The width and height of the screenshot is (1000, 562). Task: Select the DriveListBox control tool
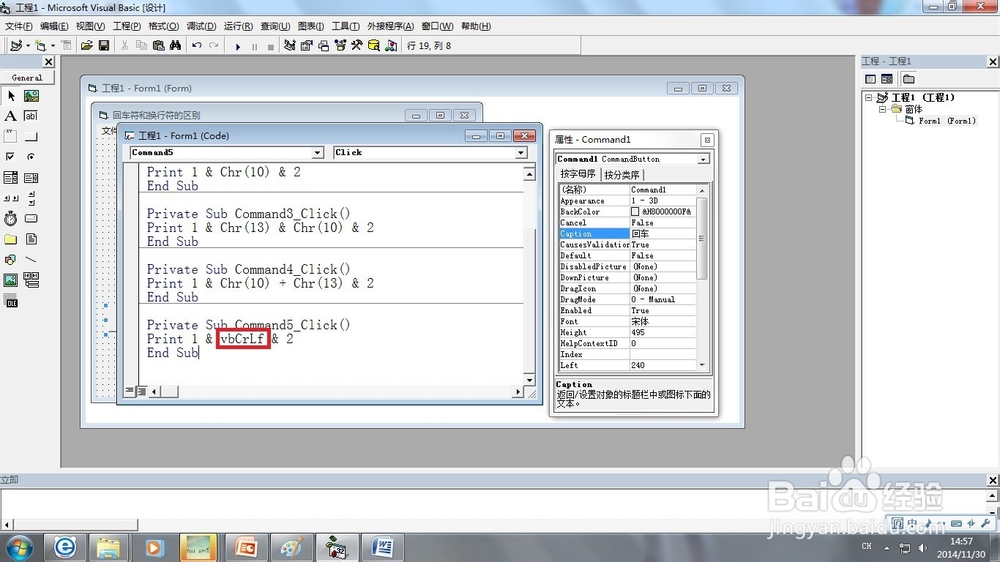click(31, 218)
